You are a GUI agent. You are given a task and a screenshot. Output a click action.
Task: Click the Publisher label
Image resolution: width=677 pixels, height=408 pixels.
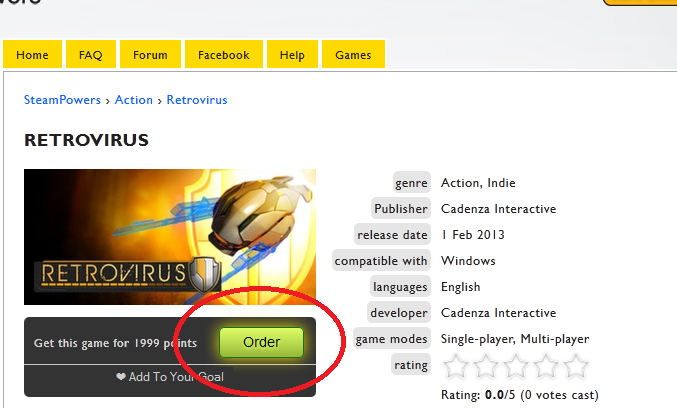(401, 209)
